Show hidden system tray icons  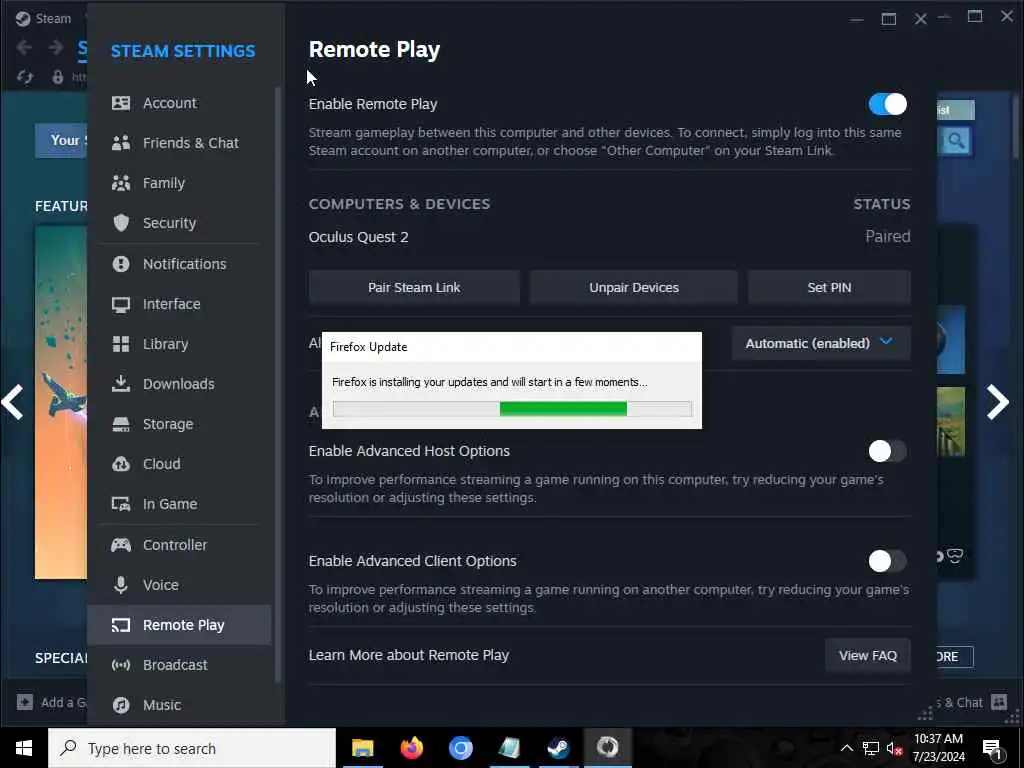click(x=846, y=749)
